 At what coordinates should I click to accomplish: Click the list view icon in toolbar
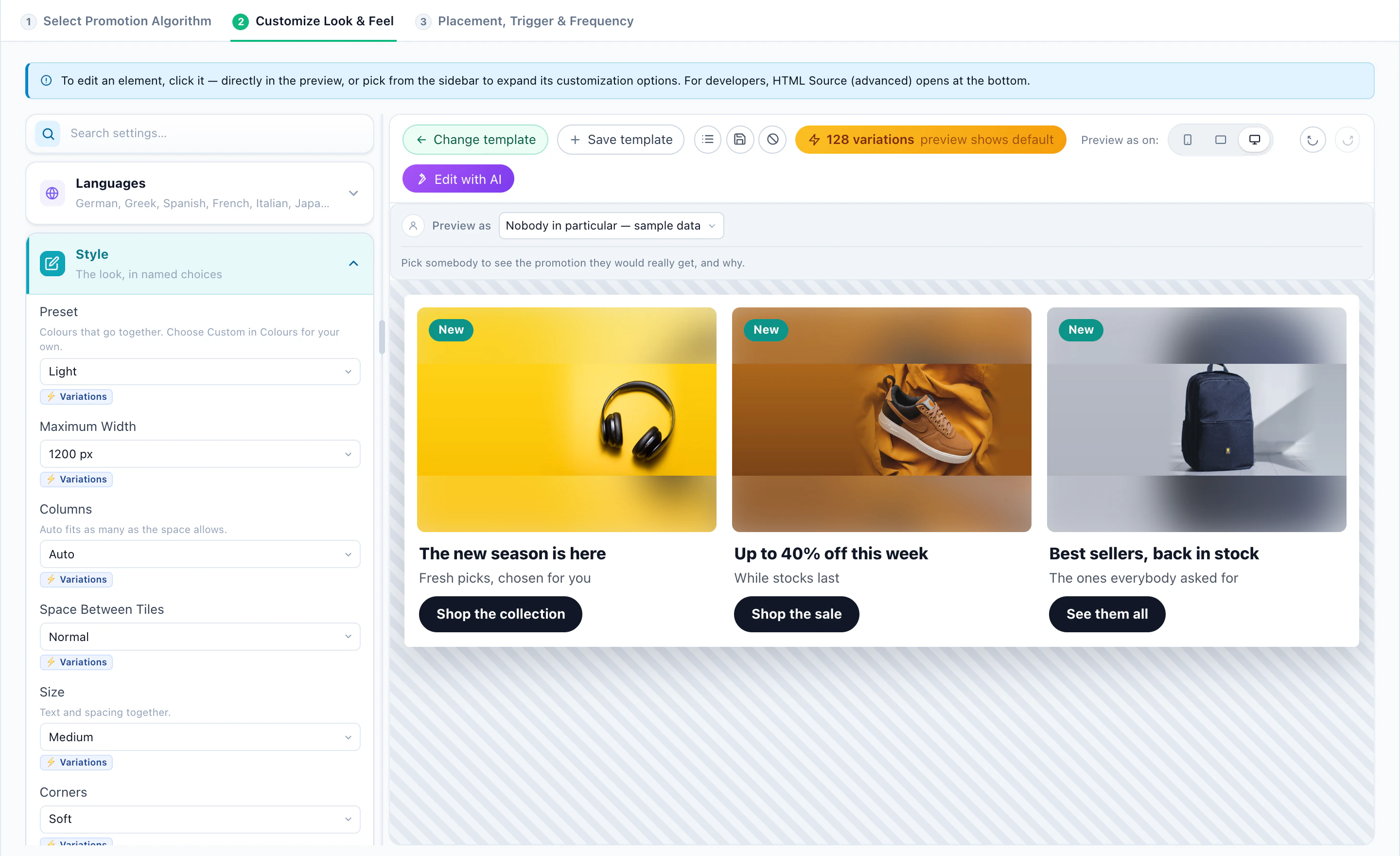(x=707, y=139)
